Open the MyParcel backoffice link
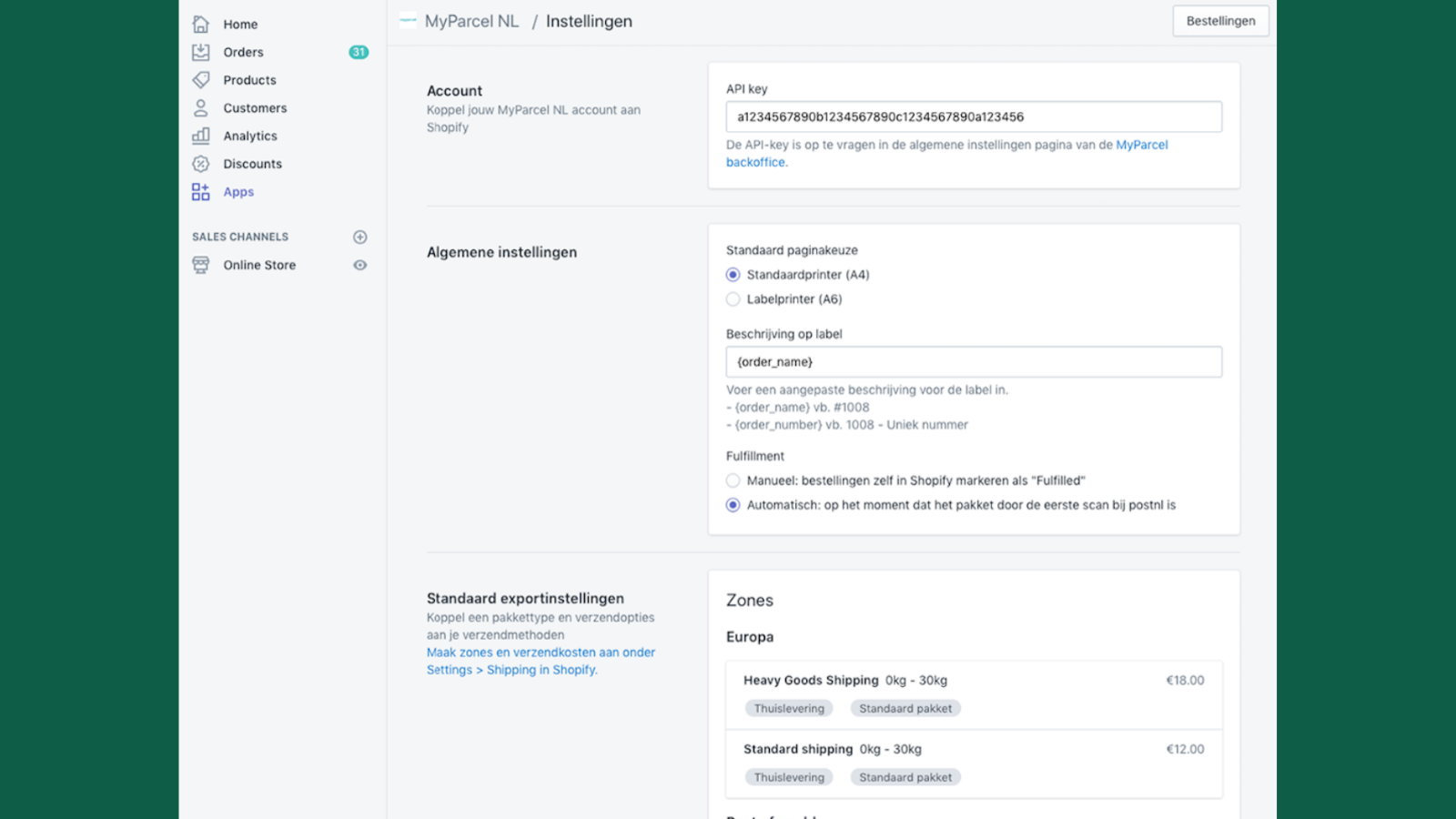 pyautogui.click(x=946, y=153)
